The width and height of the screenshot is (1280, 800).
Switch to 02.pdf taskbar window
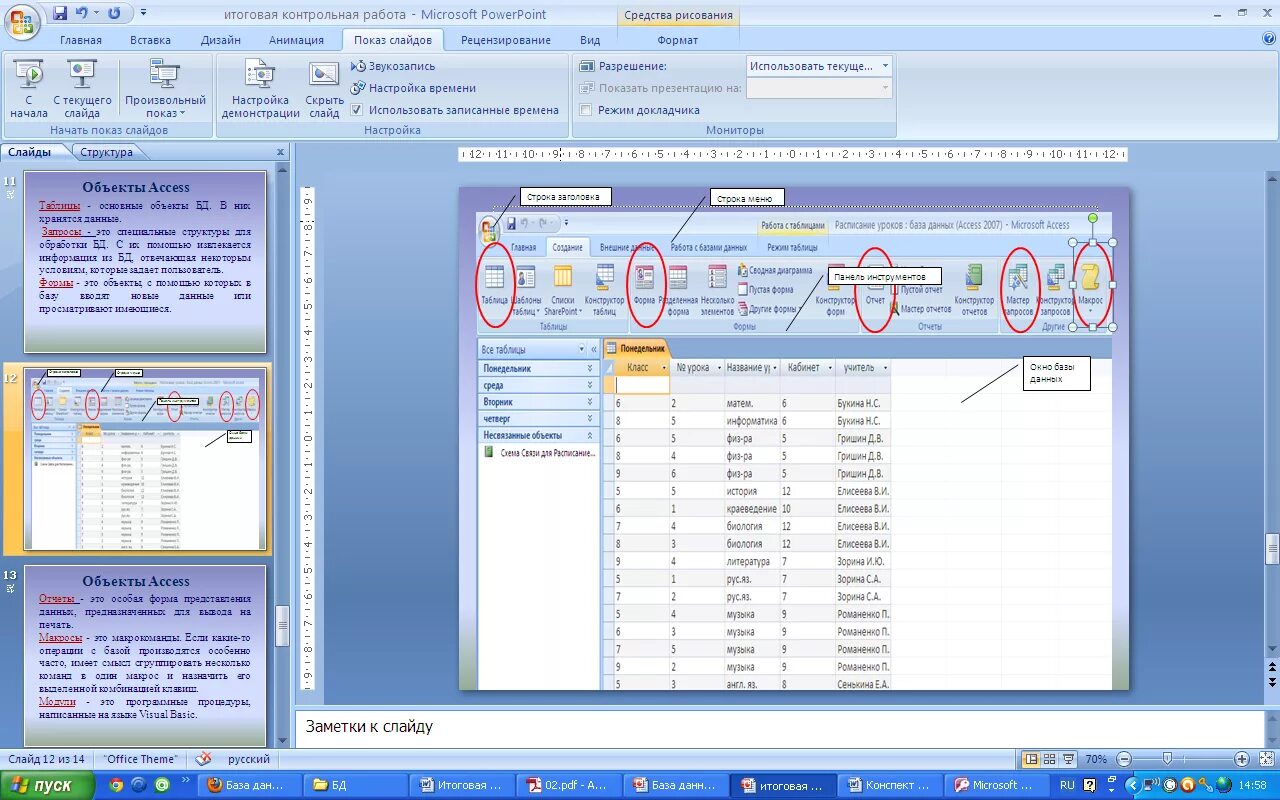tap(568, 785)
